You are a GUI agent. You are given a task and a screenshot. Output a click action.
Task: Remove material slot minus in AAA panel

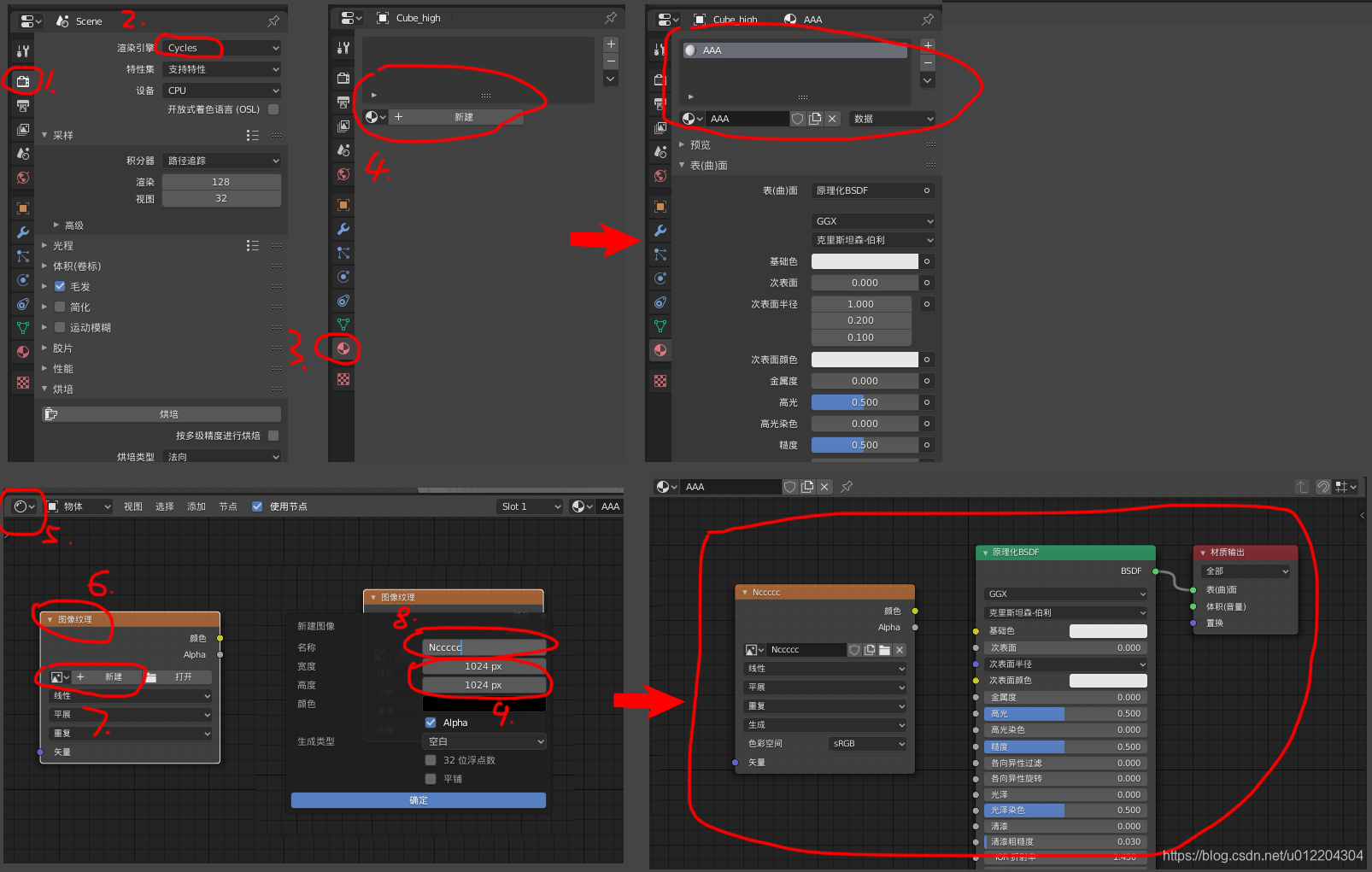(928, 63)
